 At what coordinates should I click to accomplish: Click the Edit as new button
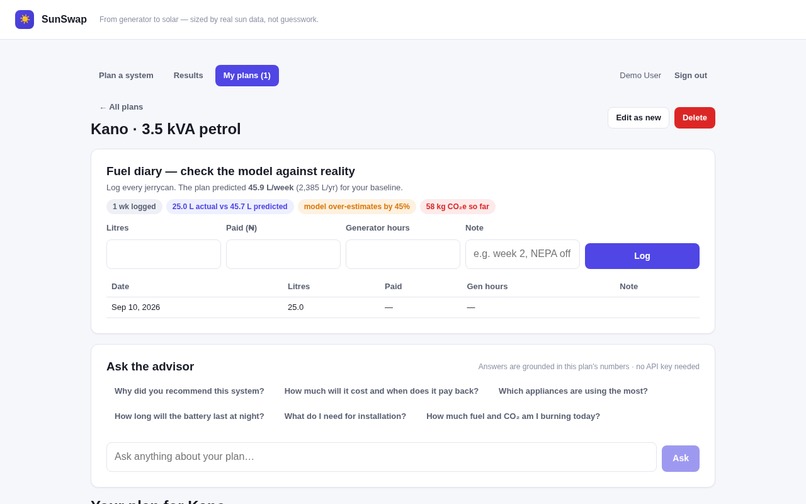(638, 118)
